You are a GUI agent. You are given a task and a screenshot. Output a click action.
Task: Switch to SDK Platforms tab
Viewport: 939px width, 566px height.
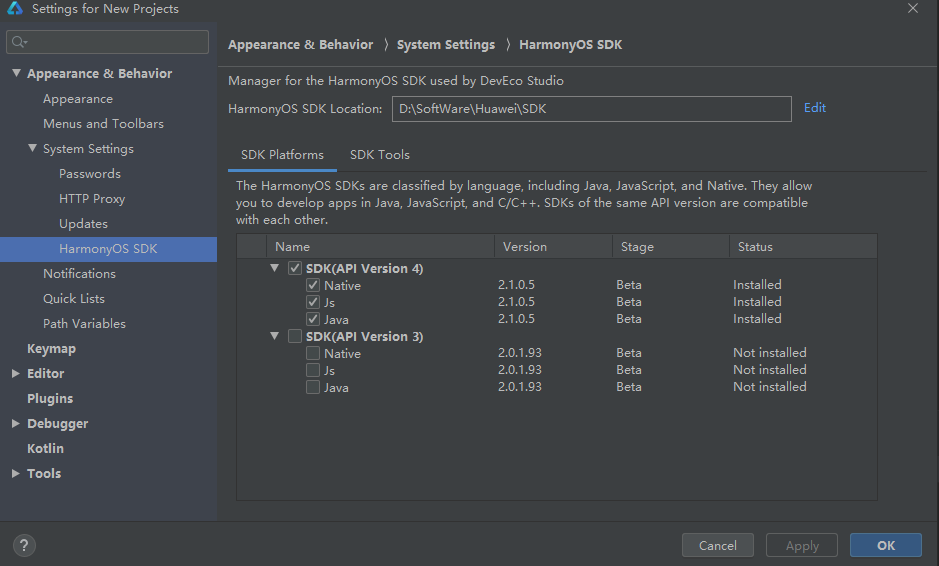click(282, 155)
